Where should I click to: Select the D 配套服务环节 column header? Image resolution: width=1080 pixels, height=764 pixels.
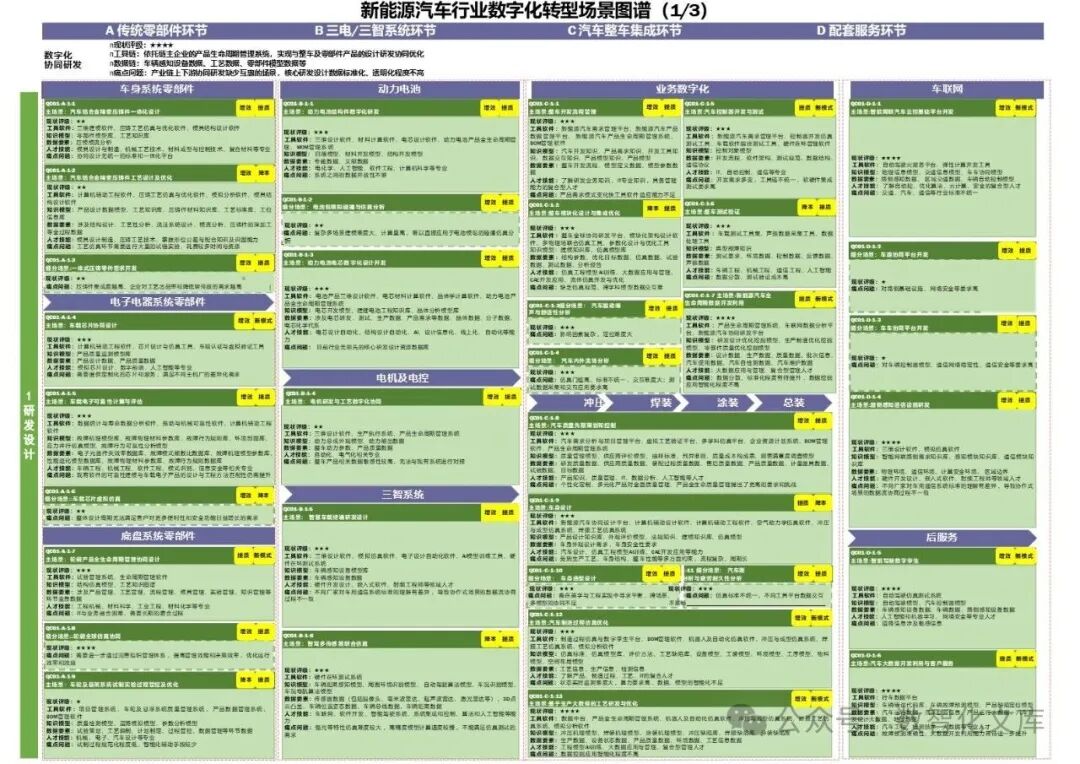point(861,31)
